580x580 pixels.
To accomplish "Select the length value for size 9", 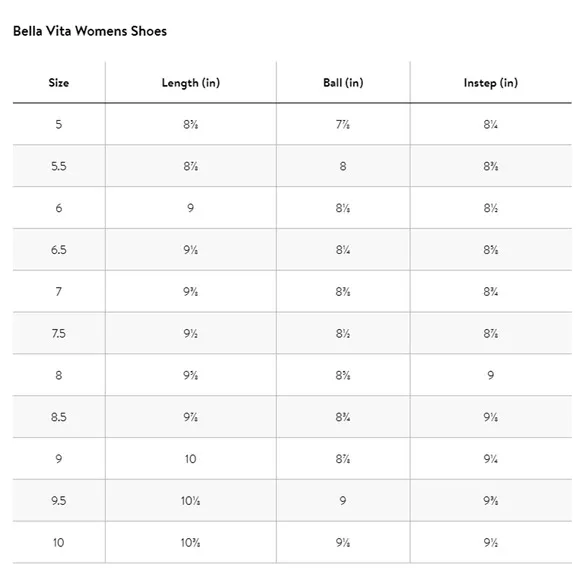I will coord(191,459).
